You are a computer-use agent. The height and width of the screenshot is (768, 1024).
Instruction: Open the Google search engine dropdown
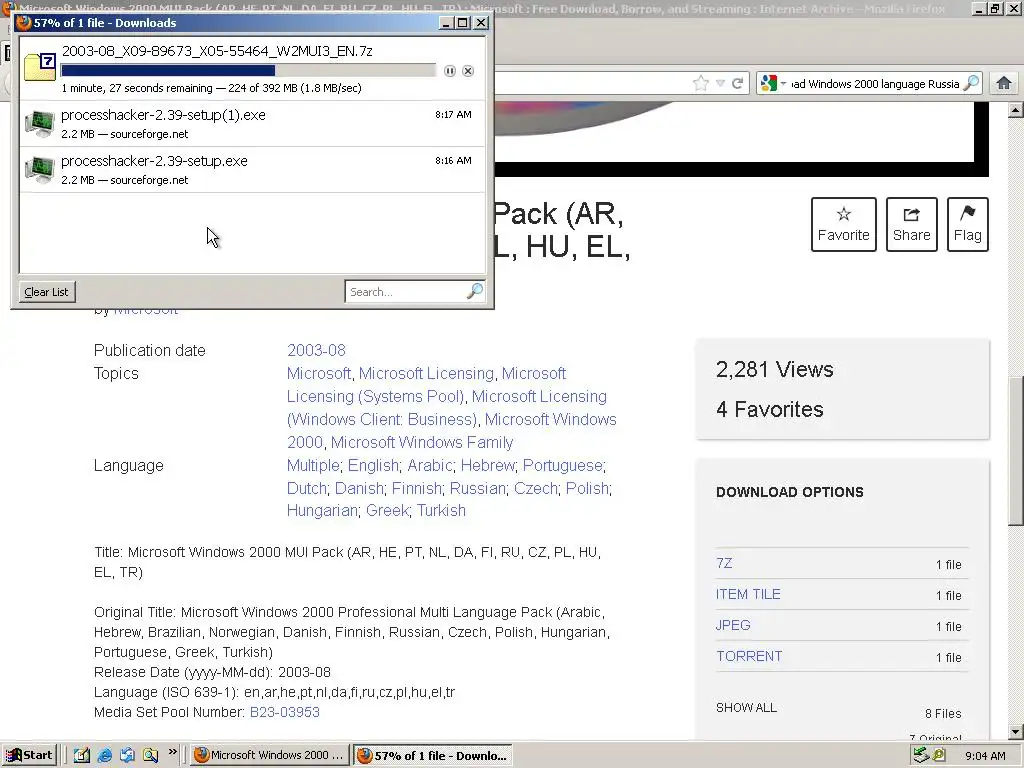tap(773, 84)
